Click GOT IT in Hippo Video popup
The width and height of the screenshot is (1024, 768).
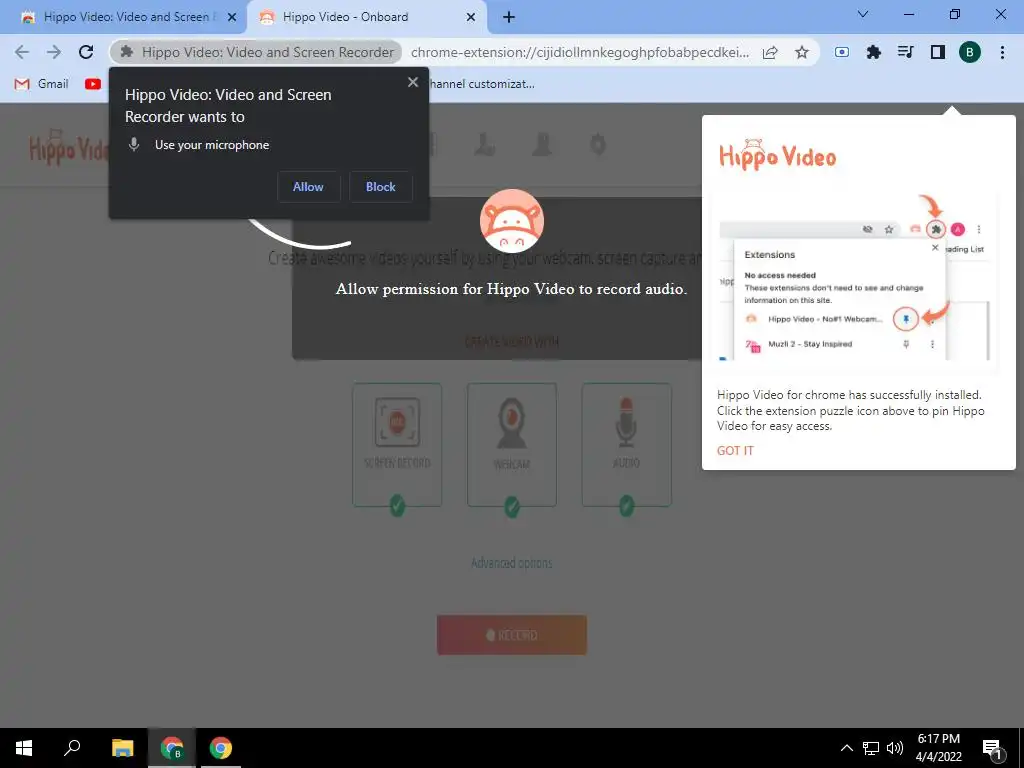735,451
